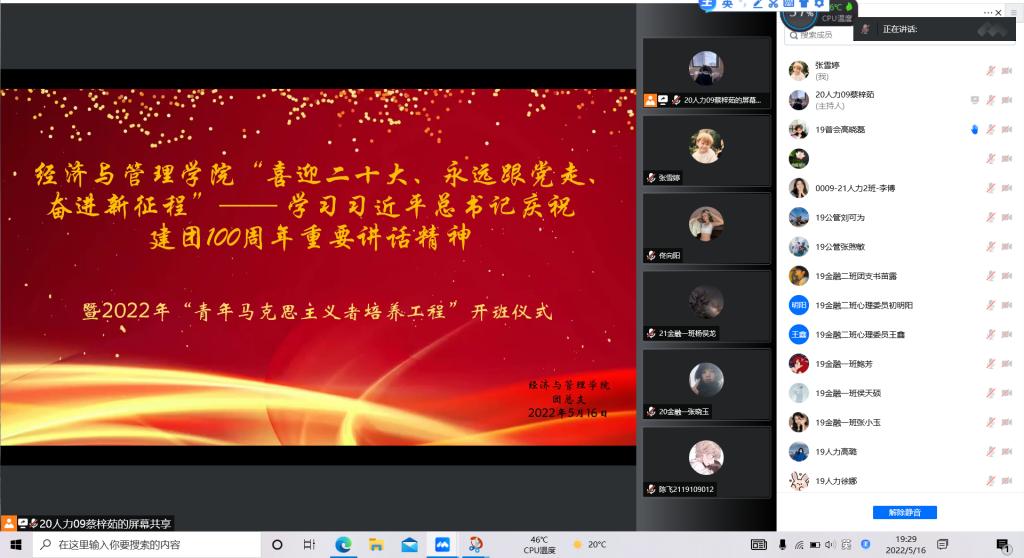Click raised hand icon beside 19音会高晓磊
The image size is (1024, 558).
(x=974, y=129)
